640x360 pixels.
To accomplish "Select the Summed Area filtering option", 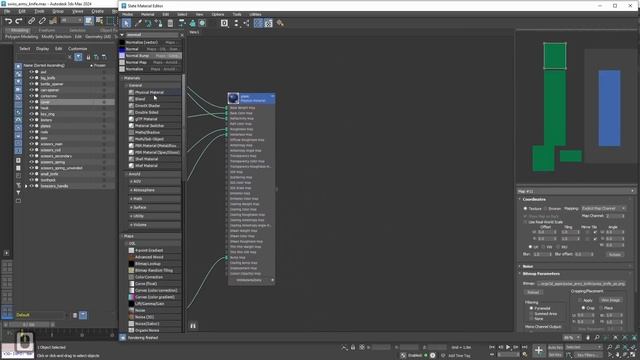I will (531, 313).
